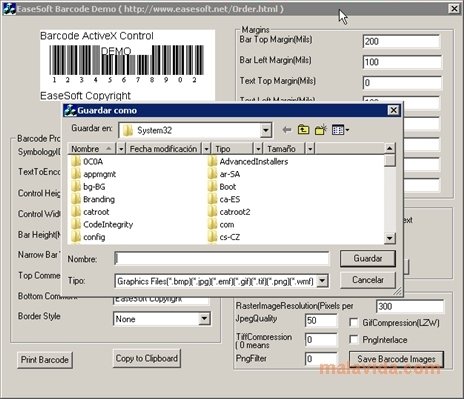Select the ca-ES folder

click(x=224, y=199)
